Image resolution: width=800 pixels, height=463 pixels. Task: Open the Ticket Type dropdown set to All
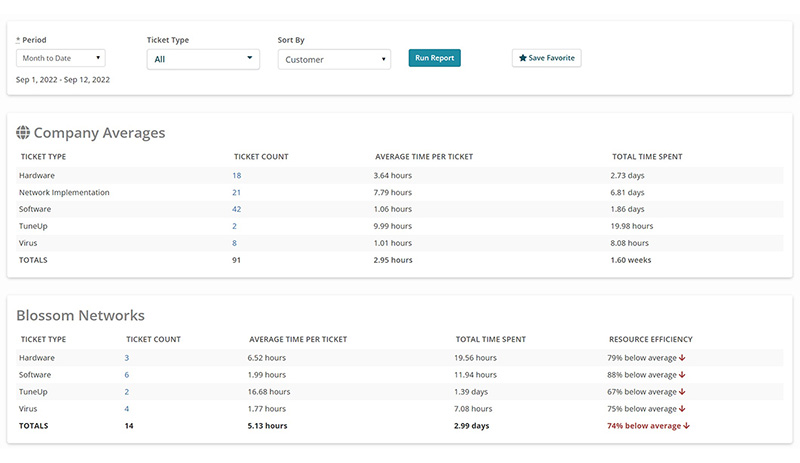[203, 59]
